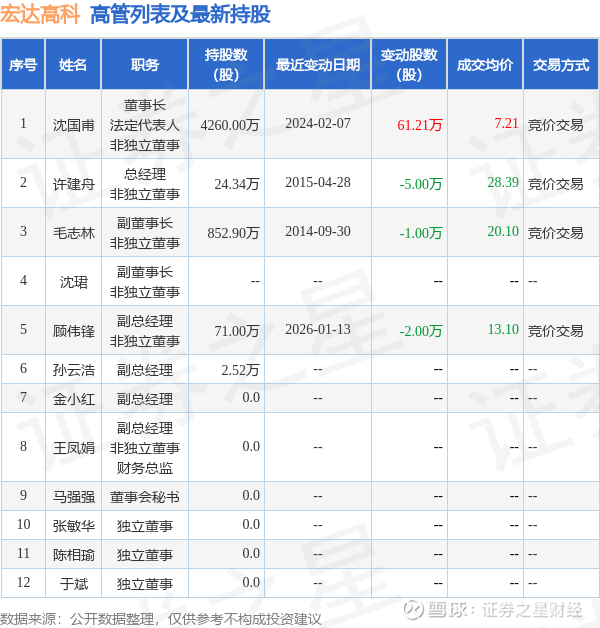The image size is (600, 628).
Task: Click the green change value -1.00万
Action: [421, 233]
